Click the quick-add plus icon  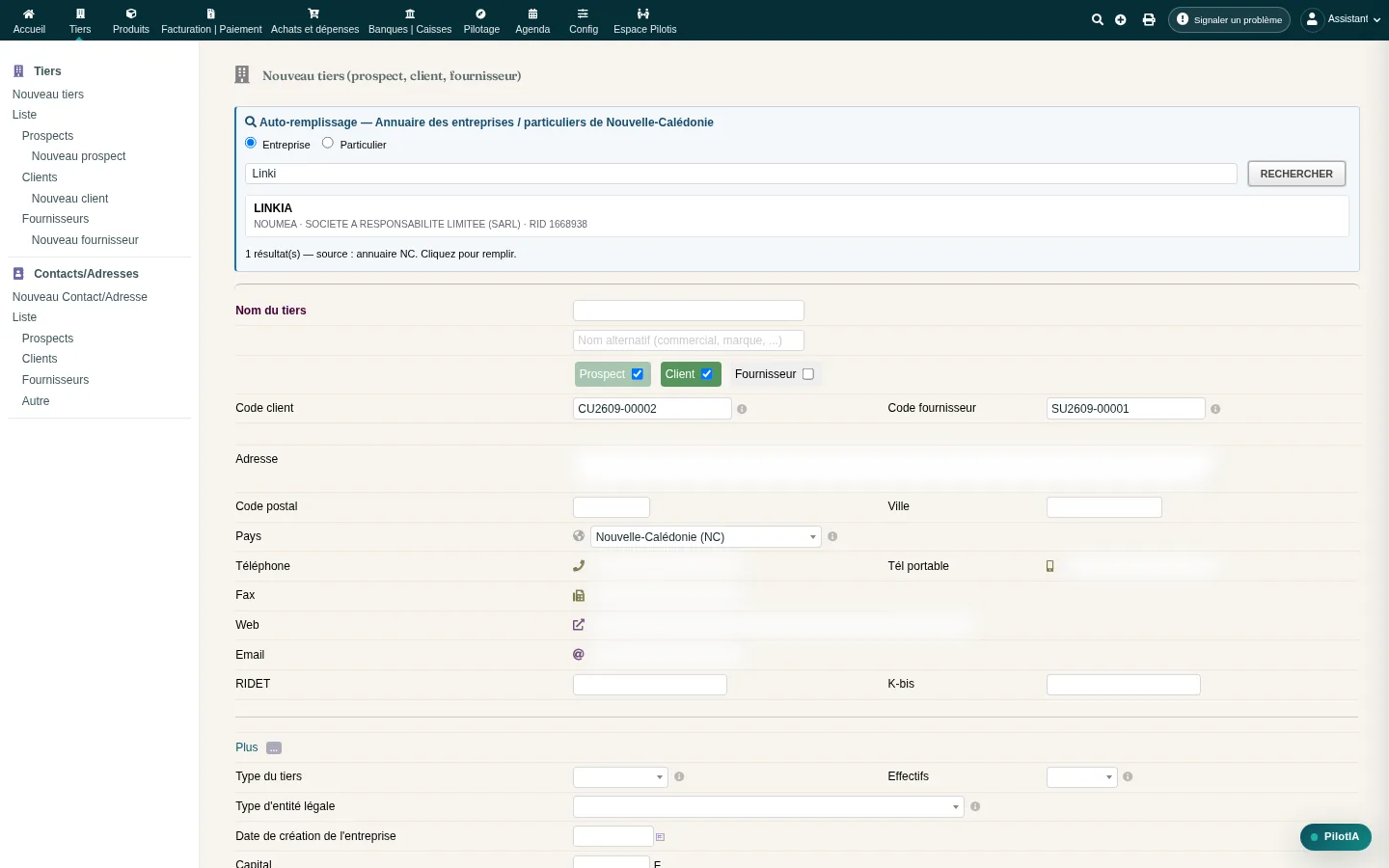coord(1121,19)
